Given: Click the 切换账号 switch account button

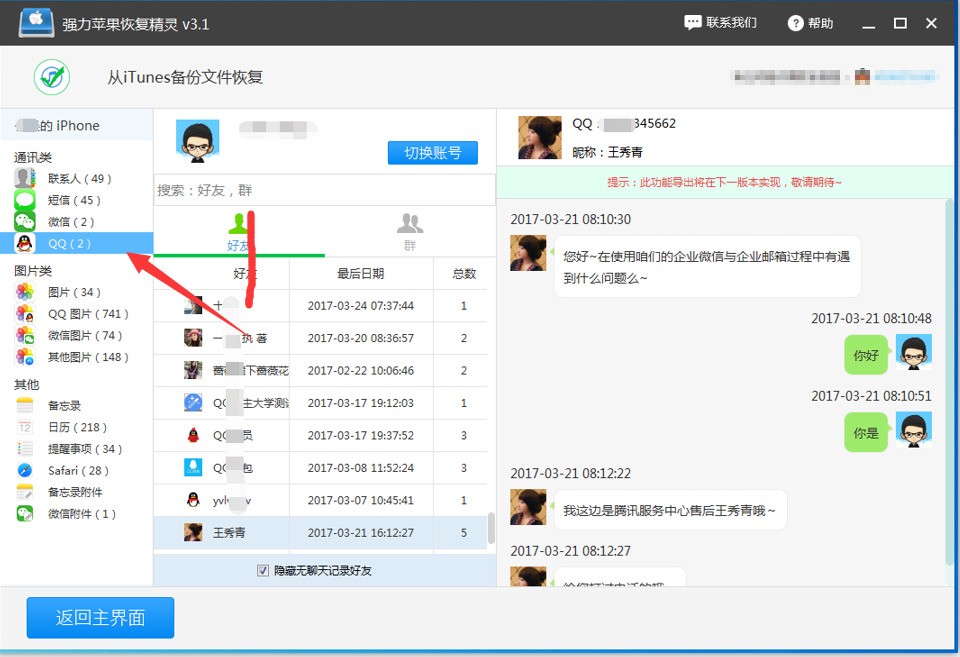Looking at the screenshot, I should click(x=432, y=152).
